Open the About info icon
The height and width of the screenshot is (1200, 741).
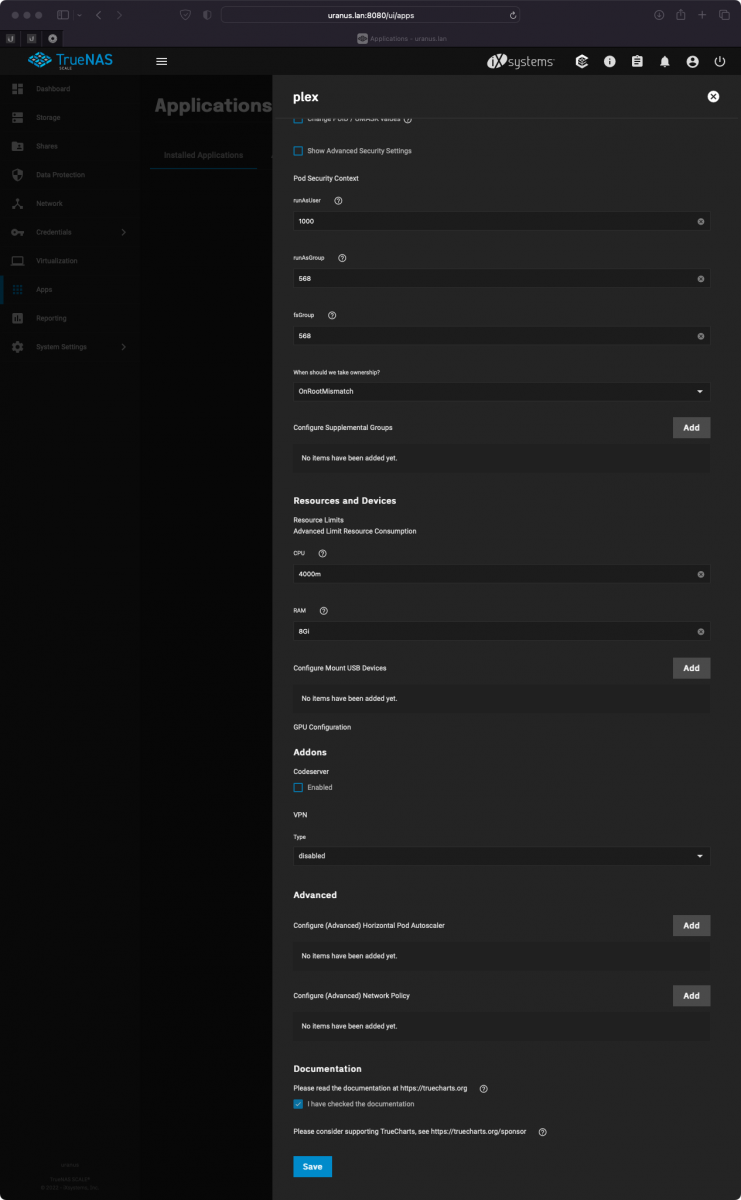[610, 61]
